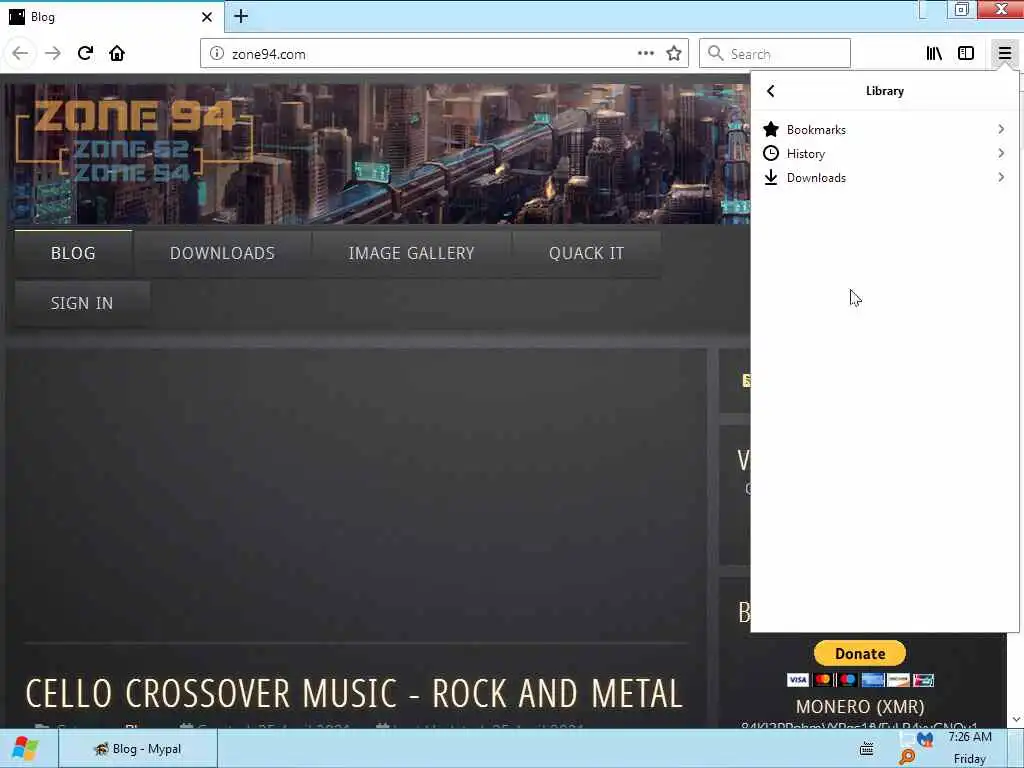Screen dimensions: 1024x768
Task: Select Blog - Mypal taskbar item
Action: (138, 749)
